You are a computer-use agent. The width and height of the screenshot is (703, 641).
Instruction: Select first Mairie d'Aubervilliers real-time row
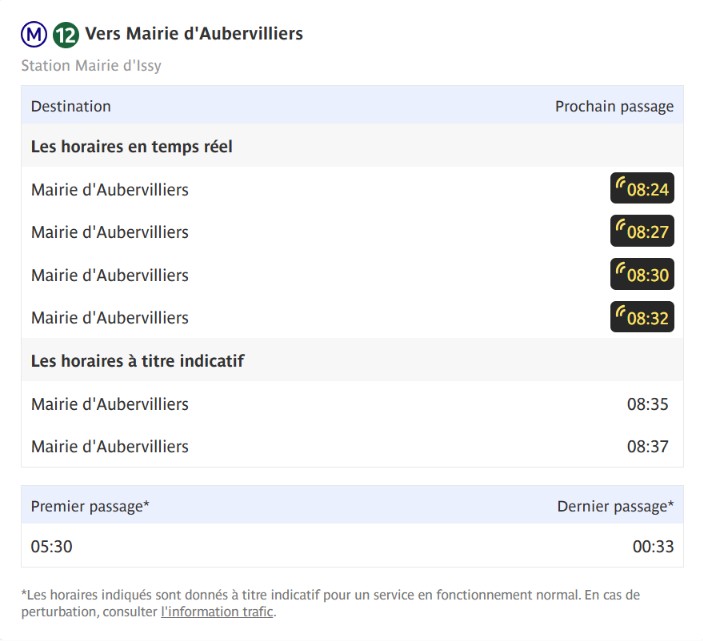[352, 189]
